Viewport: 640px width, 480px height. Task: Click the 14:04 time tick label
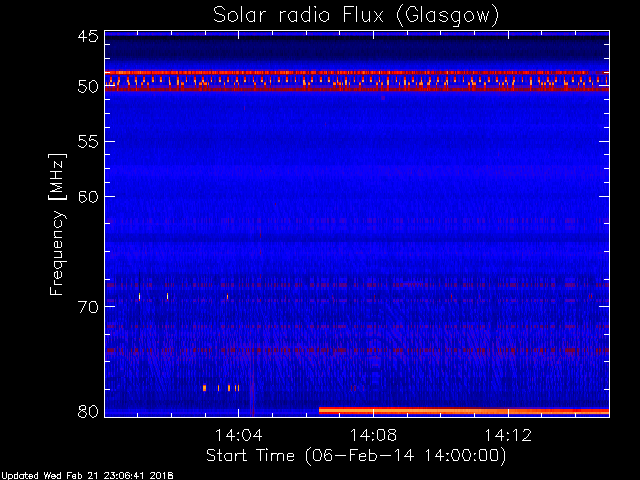tap(239, 435)
